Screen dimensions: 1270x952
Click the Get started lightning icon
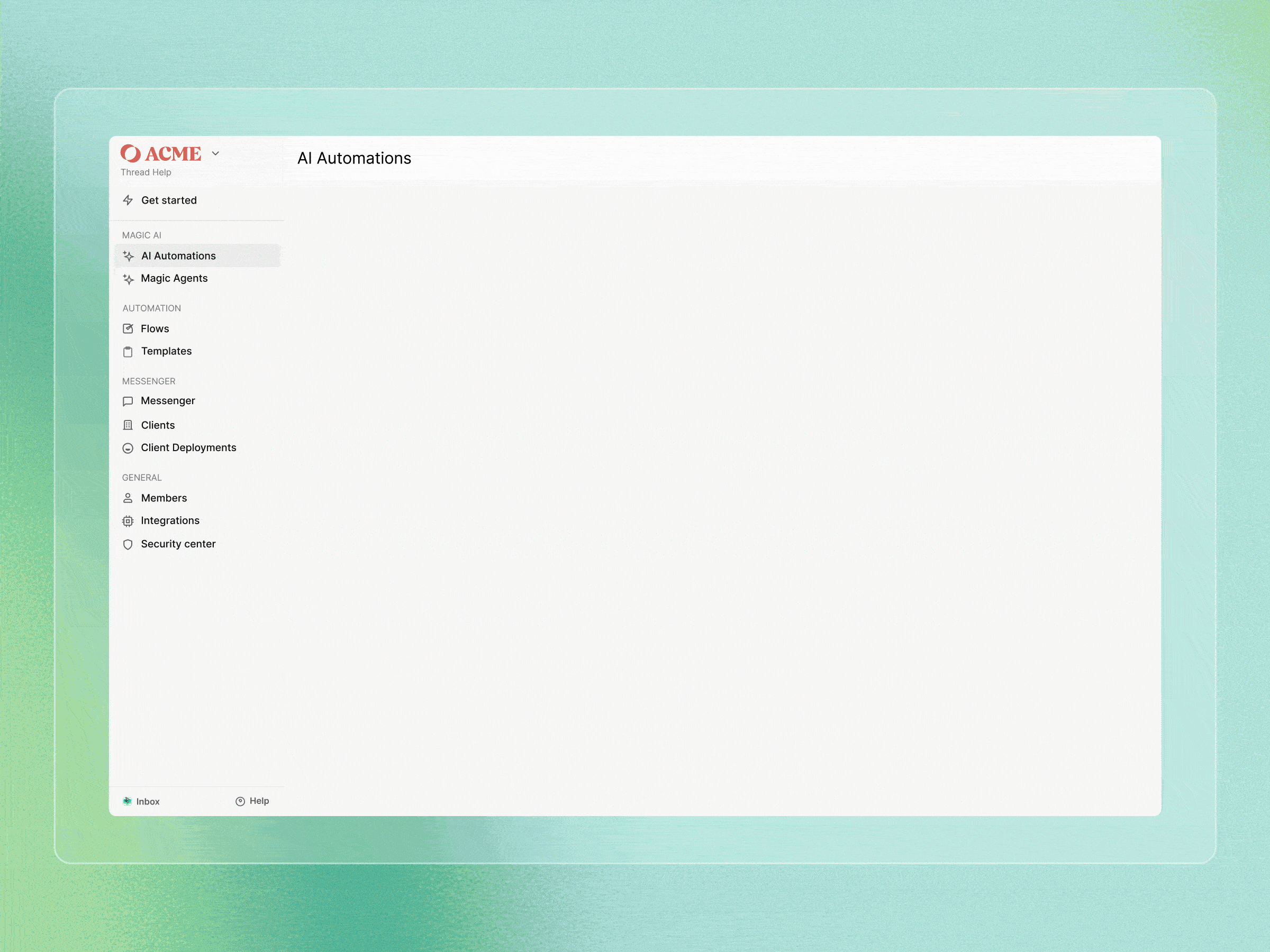(x=129, y=200)
